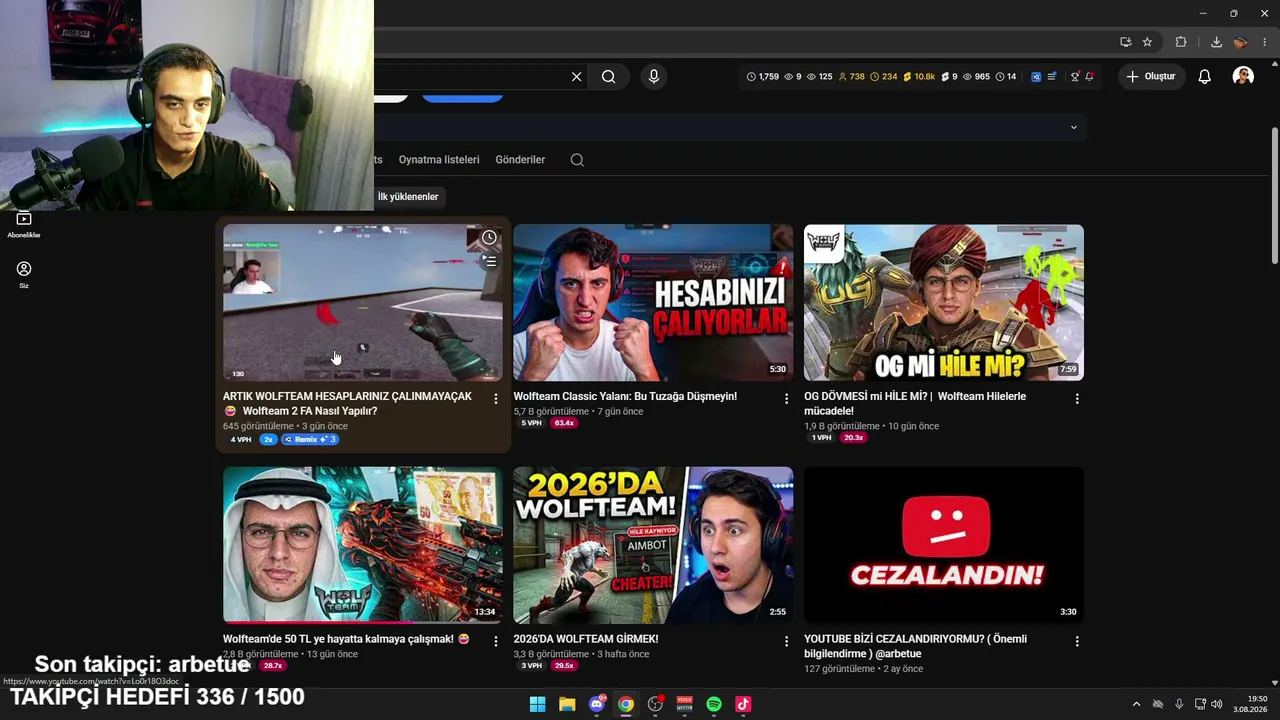Image resolution: width=1280 pixels, height=720 pixels.
Task: Open Siz in the sidebar
Action: pos(24,274)
